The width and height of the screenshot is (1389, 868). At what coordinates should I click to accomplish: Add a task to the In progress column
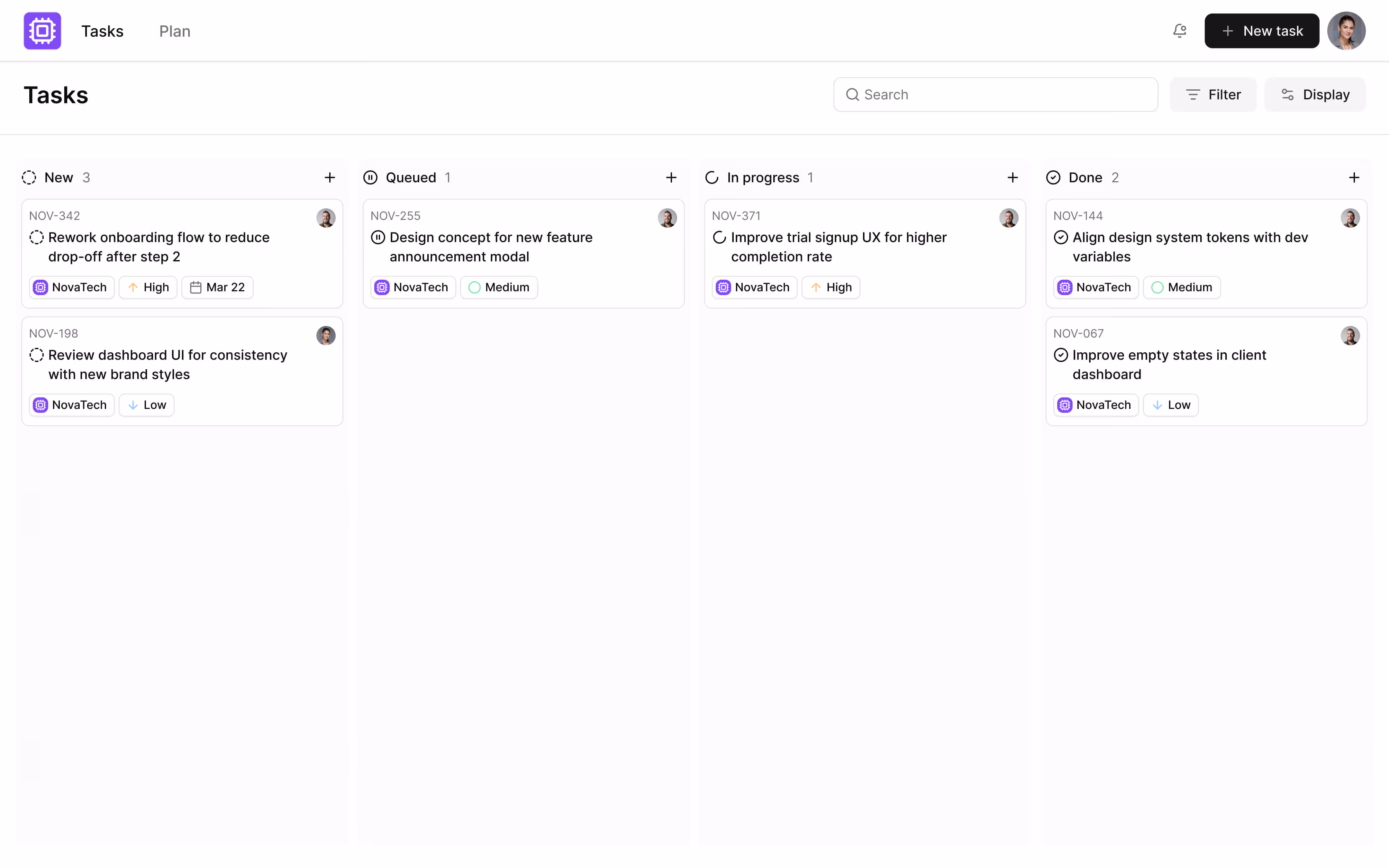click(x=1012, y=177)
